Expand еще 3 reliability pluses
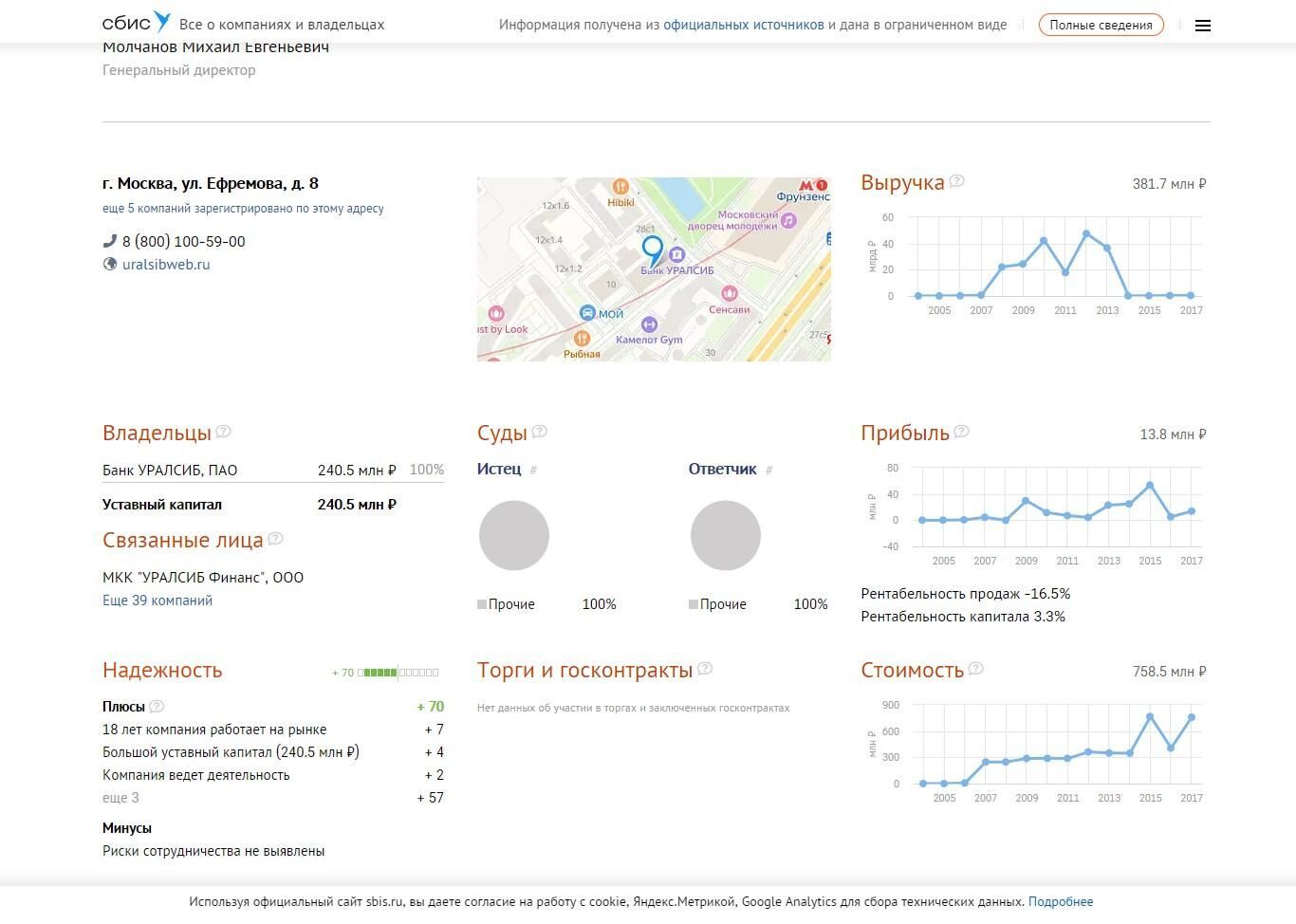Screen dimensions: 1296x924 (x=120, y=798)
